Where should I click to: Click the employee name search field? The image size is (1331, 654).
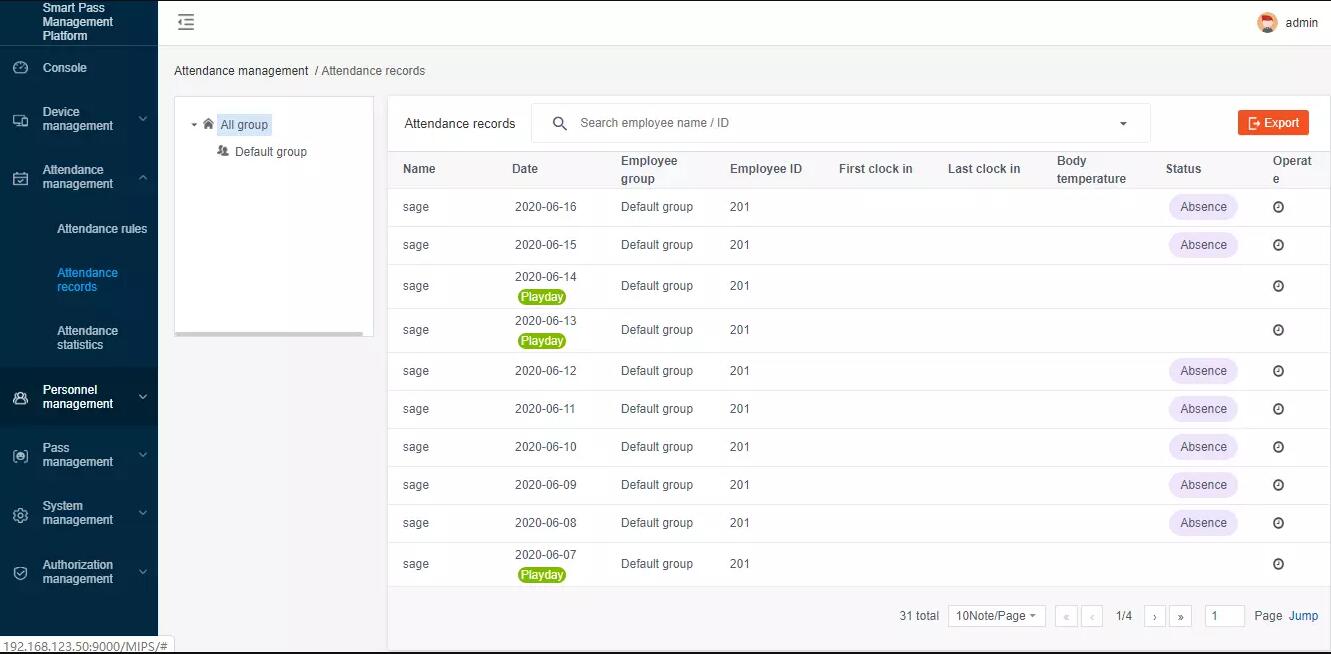tap(840, 123)
